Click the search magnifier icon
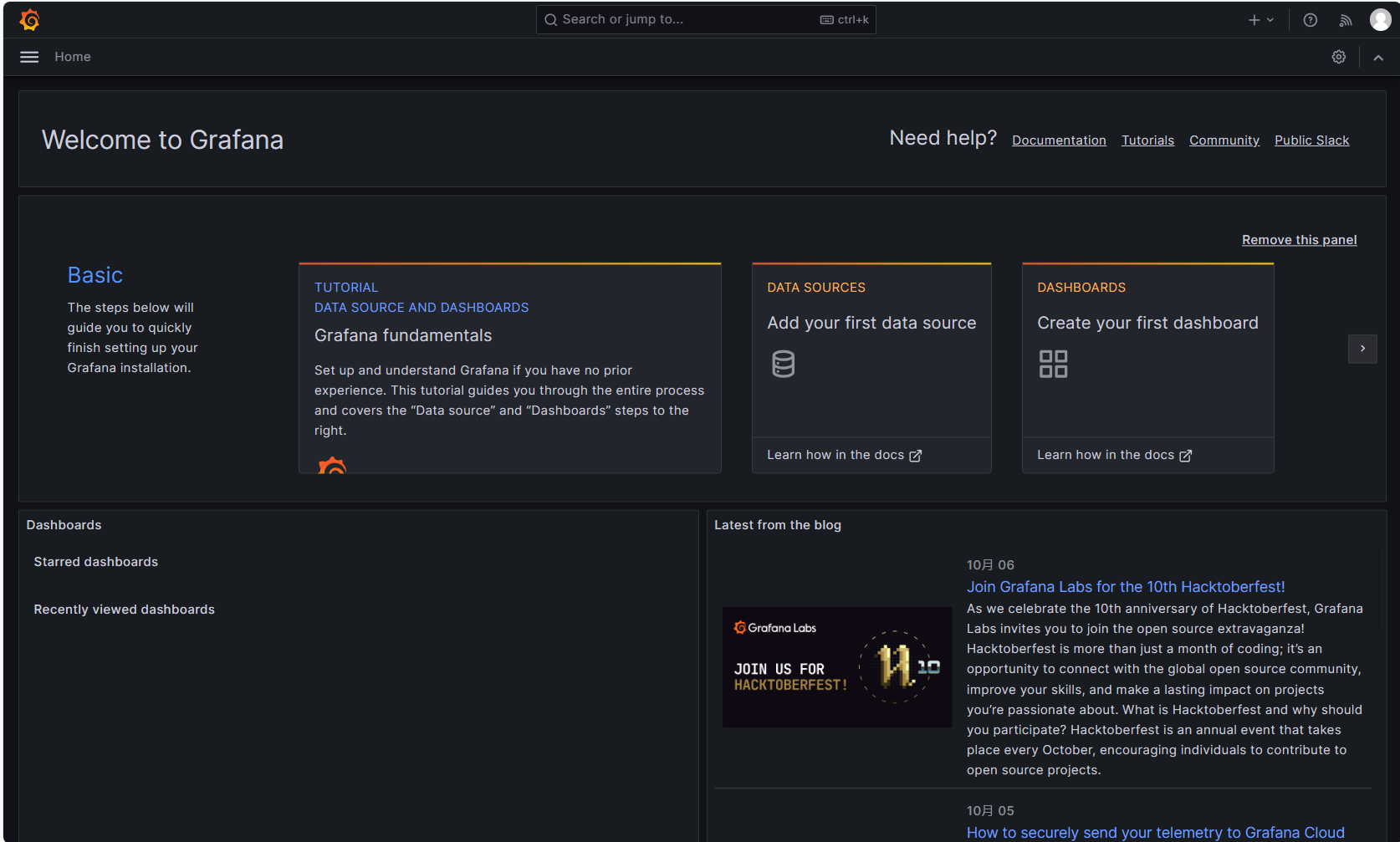This screenshot has height=842, width=1400. pos(550,20)
